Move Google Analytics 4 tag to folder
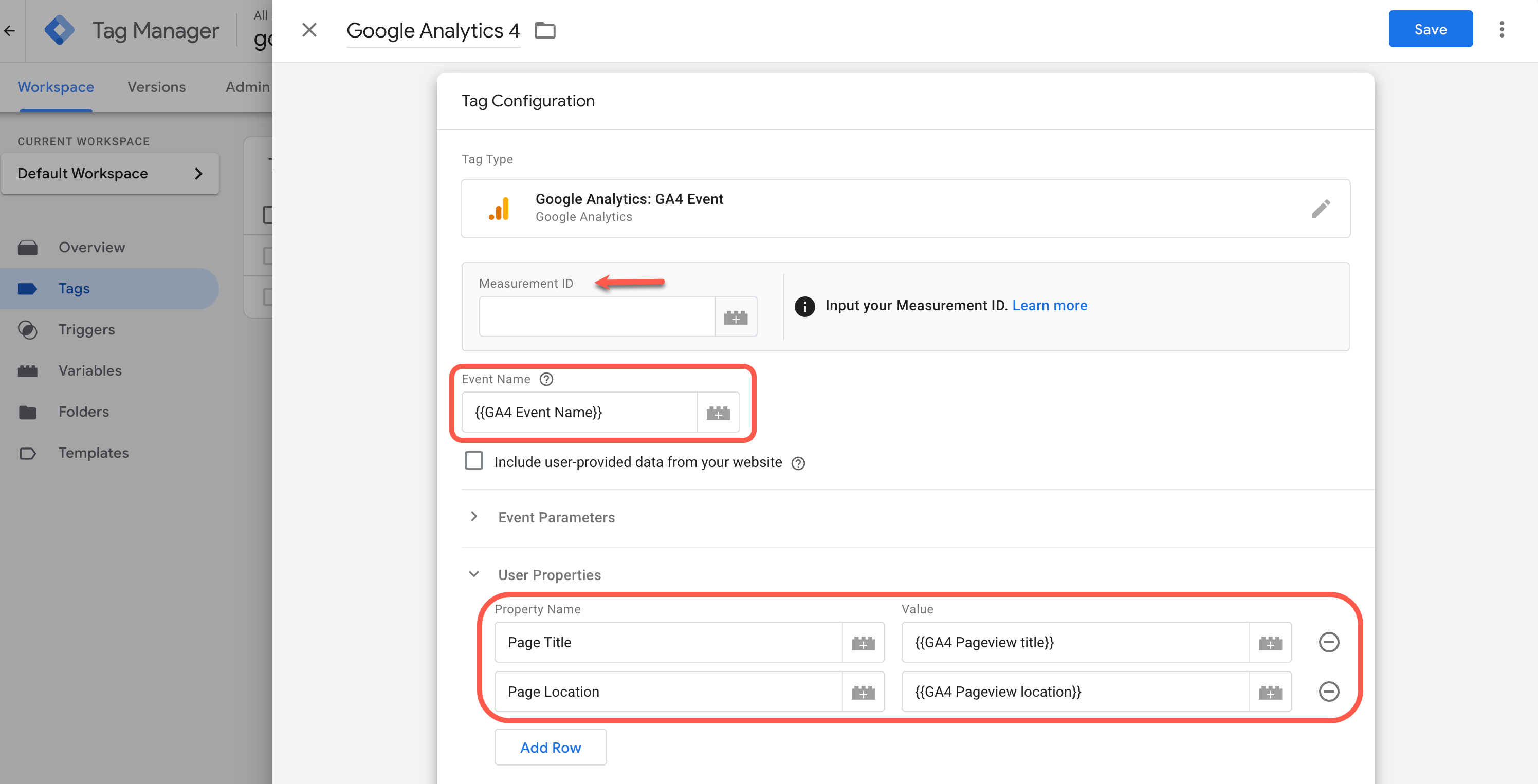Screen dimensions: 1538x784 point(545,30)
